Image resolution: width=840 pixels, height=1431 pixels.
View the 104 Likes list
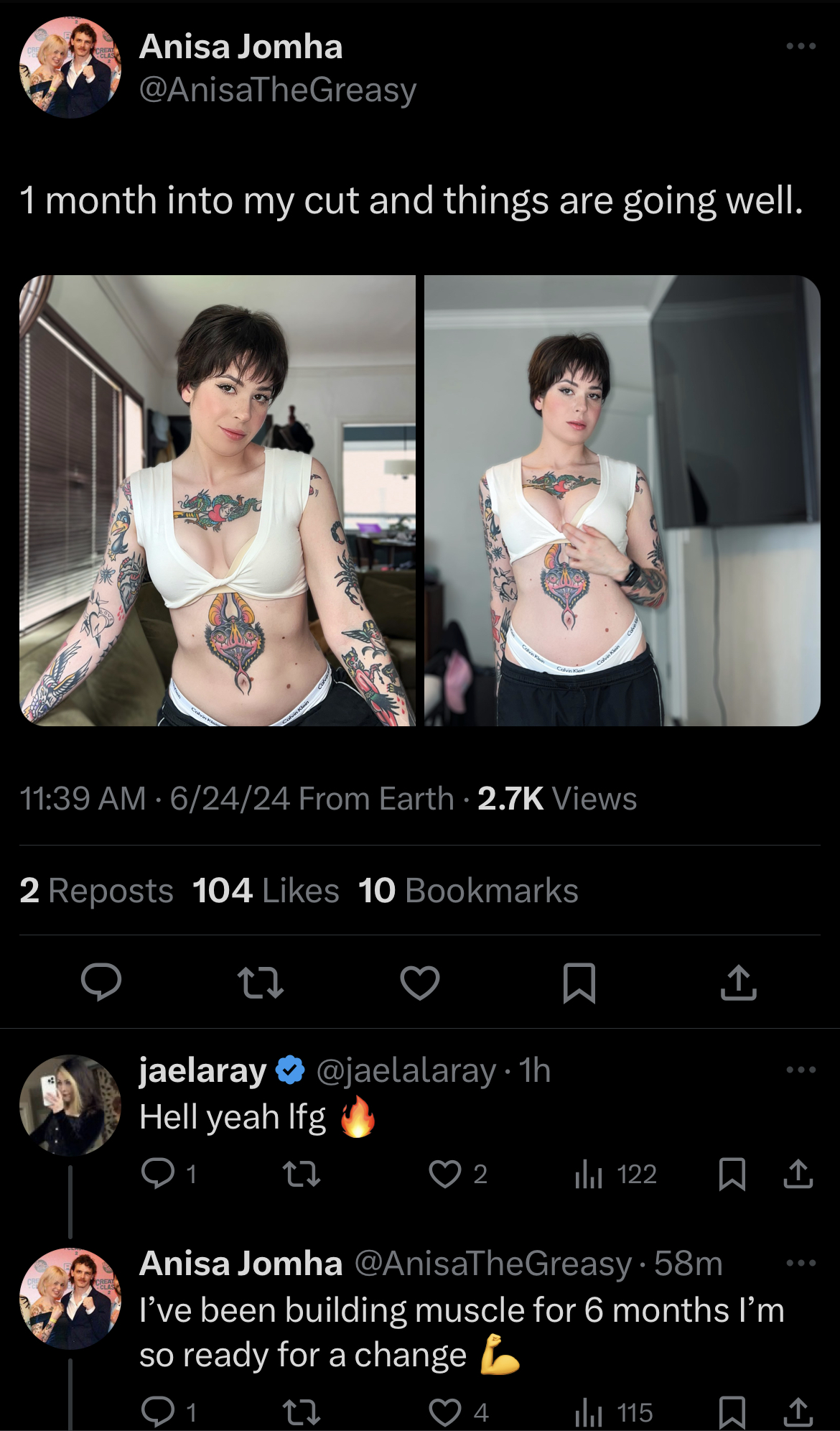click(266, 891)
